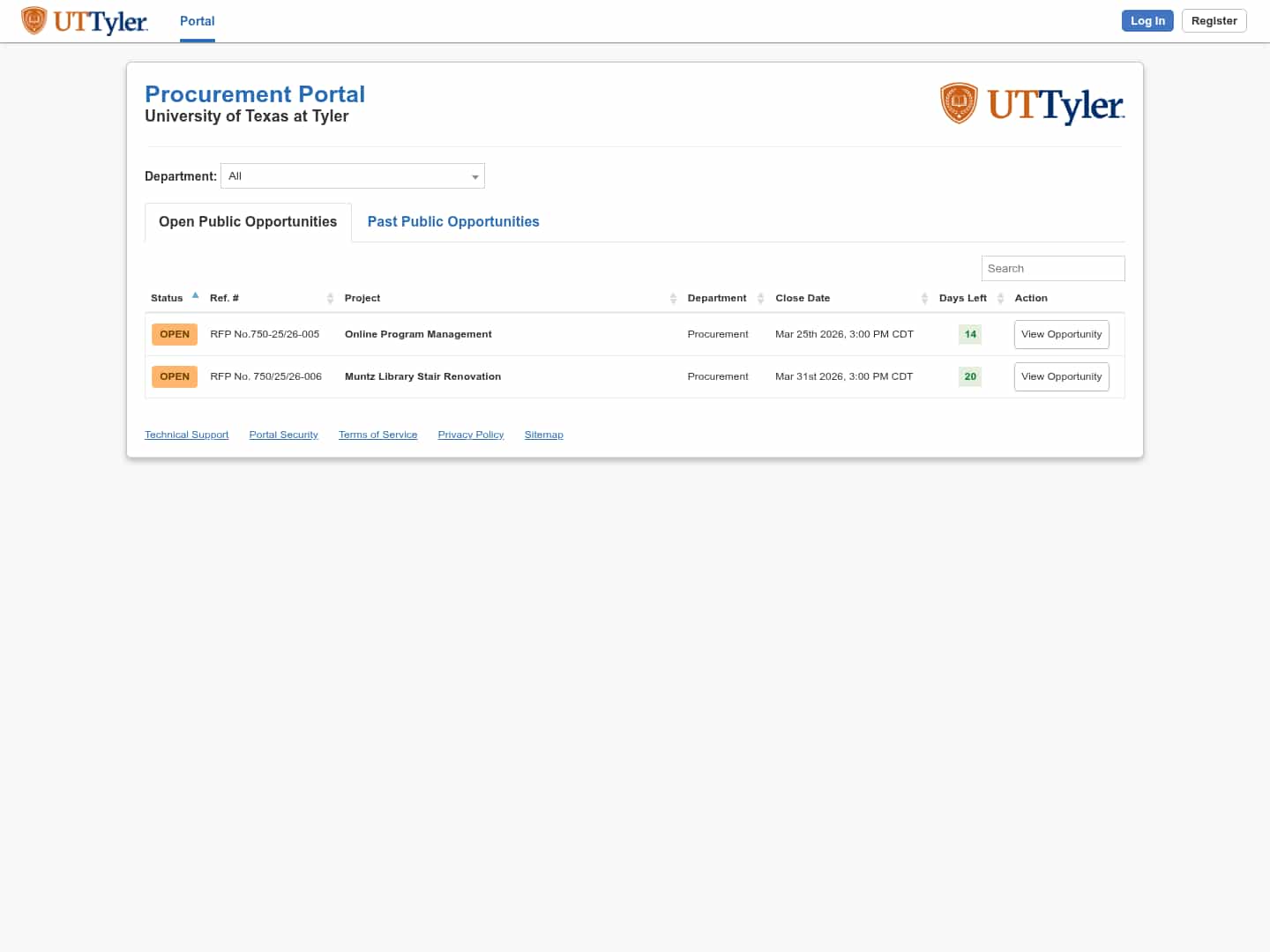Open the Department dropdown showing All

click(353, 176)
